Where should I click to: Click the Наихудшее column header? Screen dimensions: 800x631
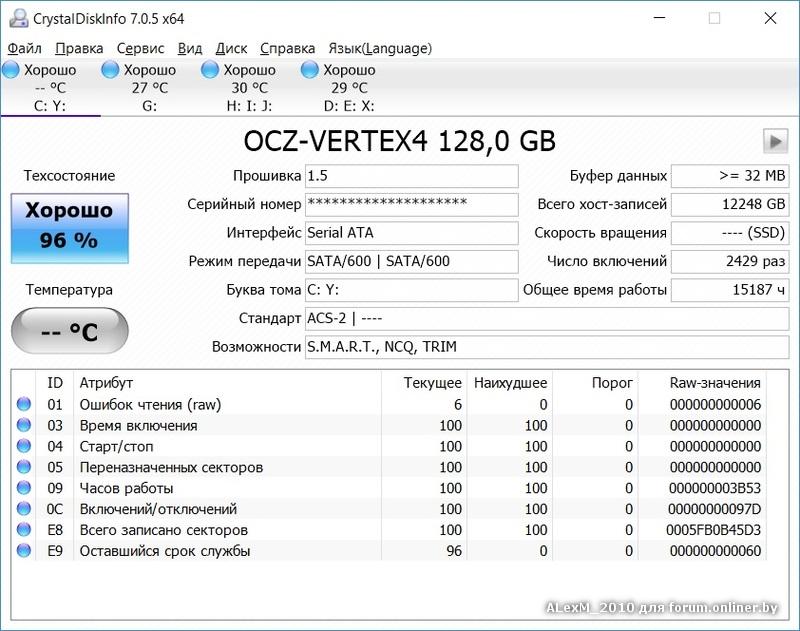[x=510, y=383]
